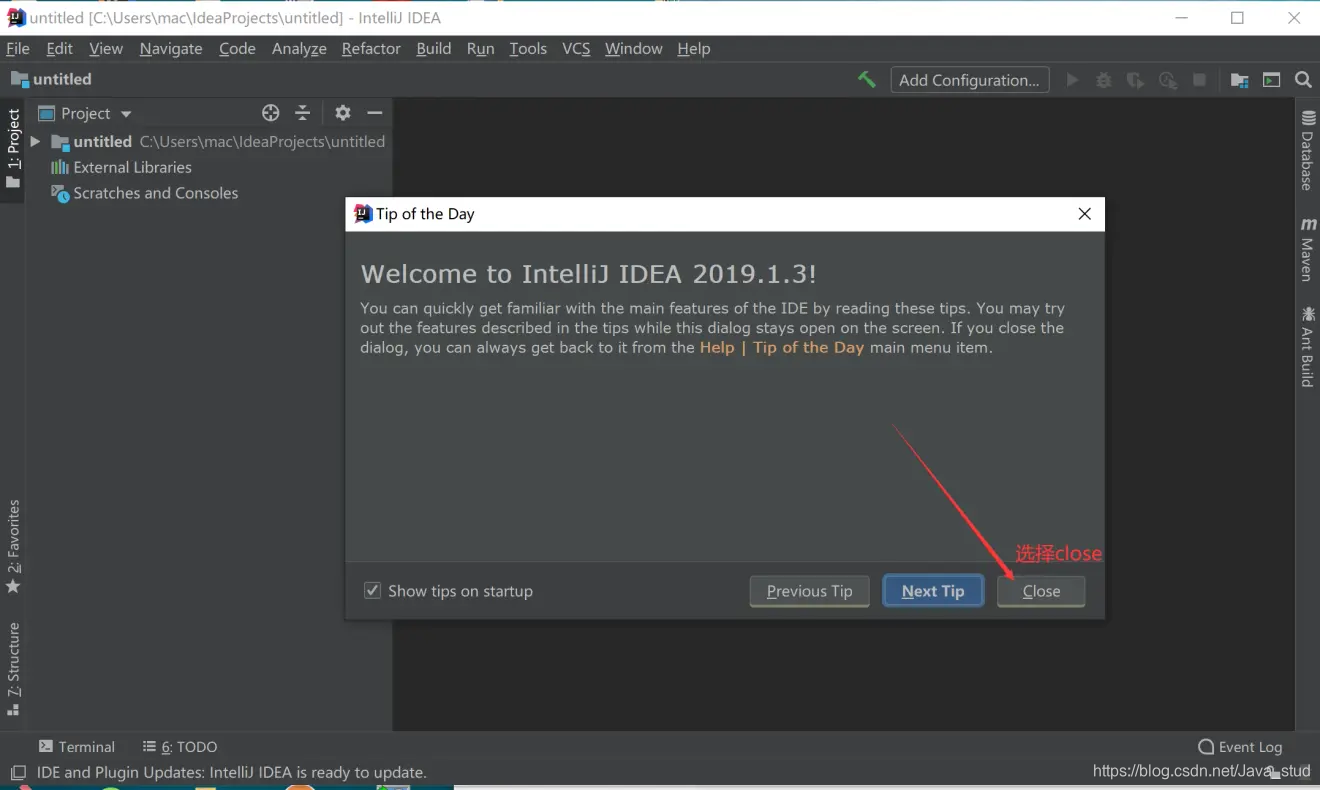Open the Help menu

[694, 48]
